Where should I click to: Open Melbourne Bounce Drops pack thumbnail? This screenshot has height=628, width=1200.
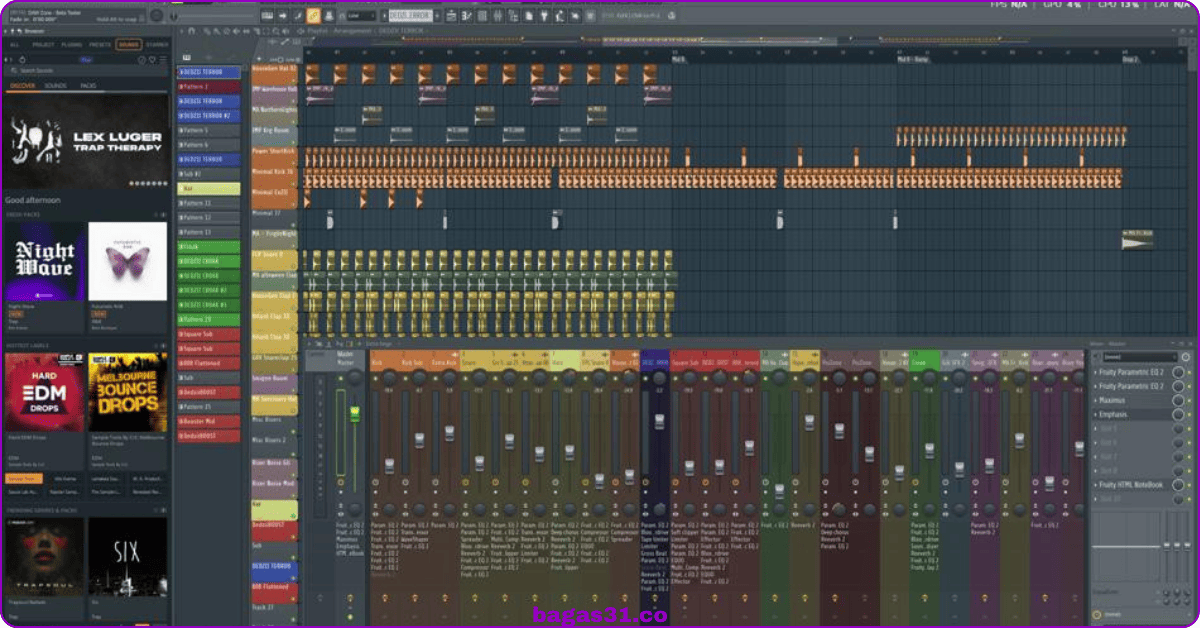point(127,391)
